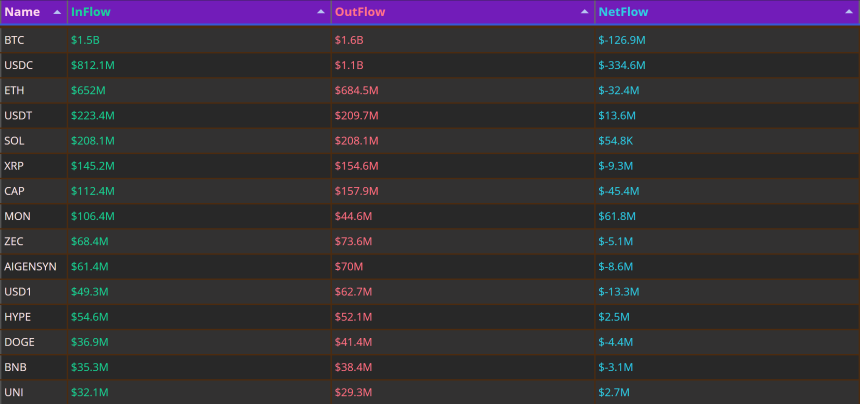Image resolution: width=860 pixels, height=404 pixels.
Task: Select the USDT row name
Action: (x=18, y=116)
